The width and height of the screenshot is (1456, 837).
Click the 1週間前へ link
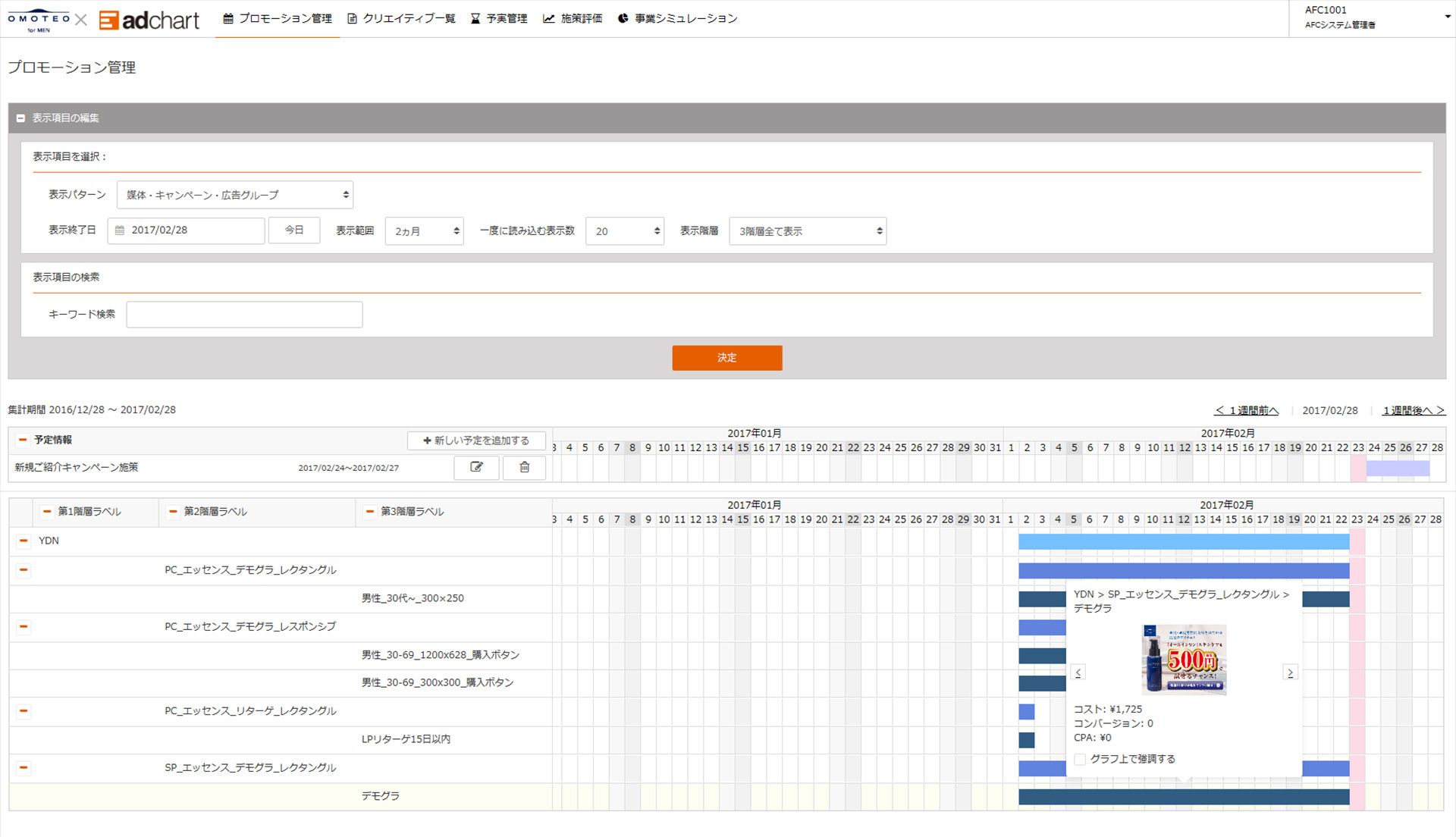pos(1246,410)
